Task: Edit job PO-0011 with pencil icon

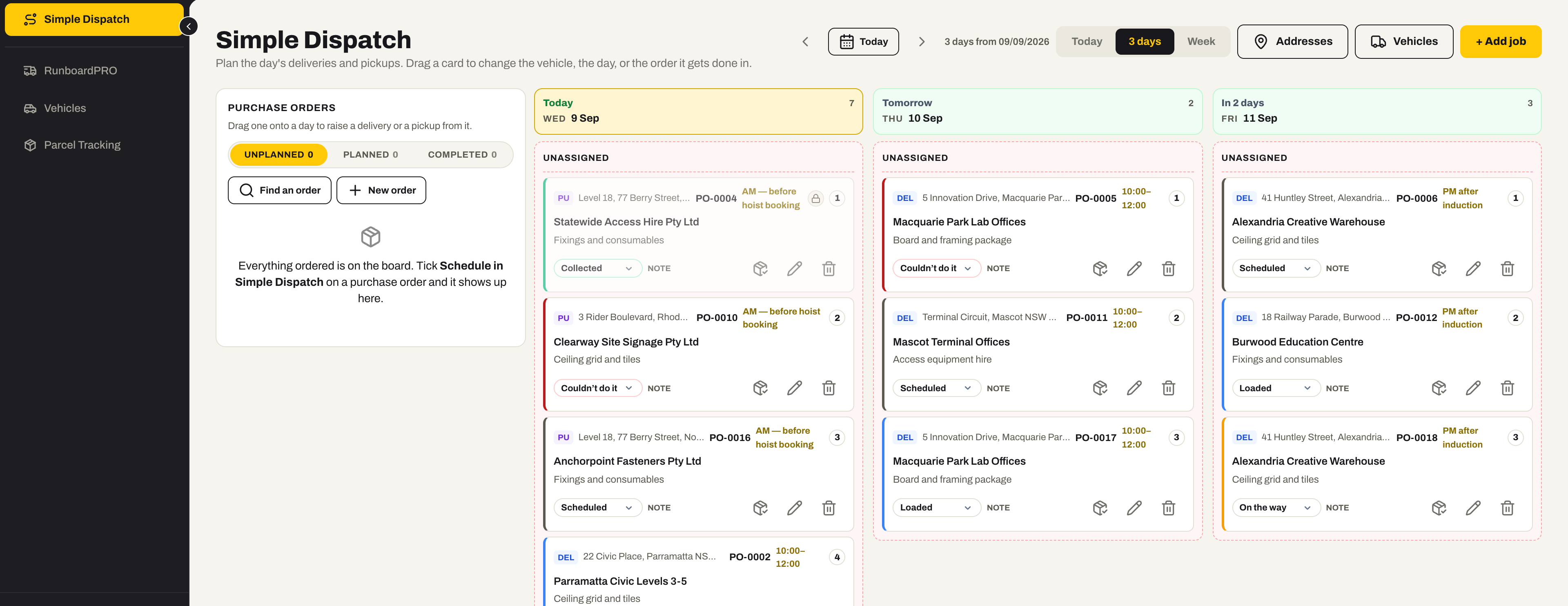Action: point(1134,388)
